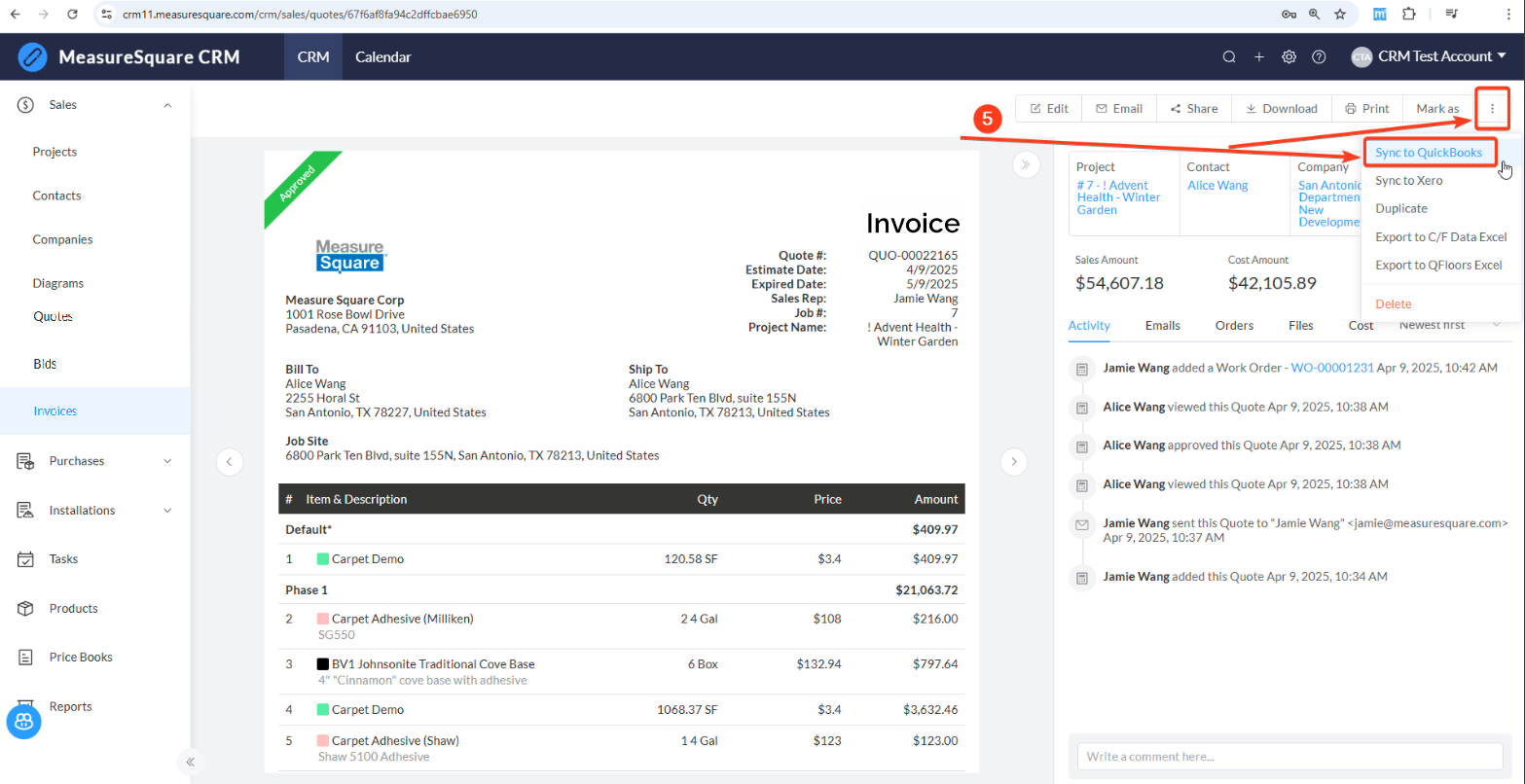Open the help question mark icon
Viewport: 1525px width, 784px height.
tap(1319, 57)
